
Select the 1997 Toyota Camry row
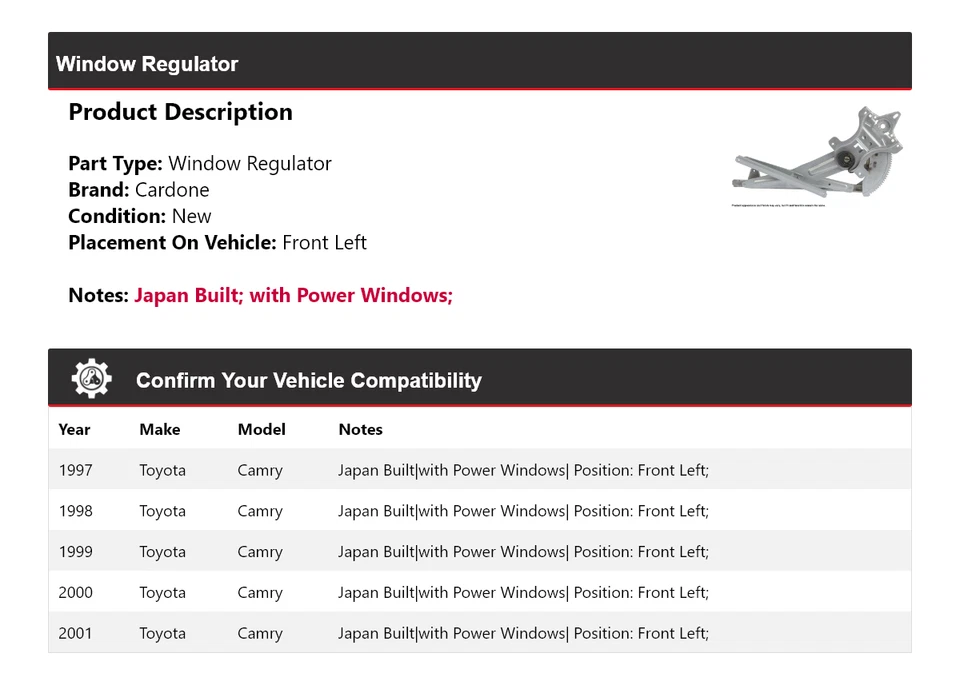[x=479, y=470]
